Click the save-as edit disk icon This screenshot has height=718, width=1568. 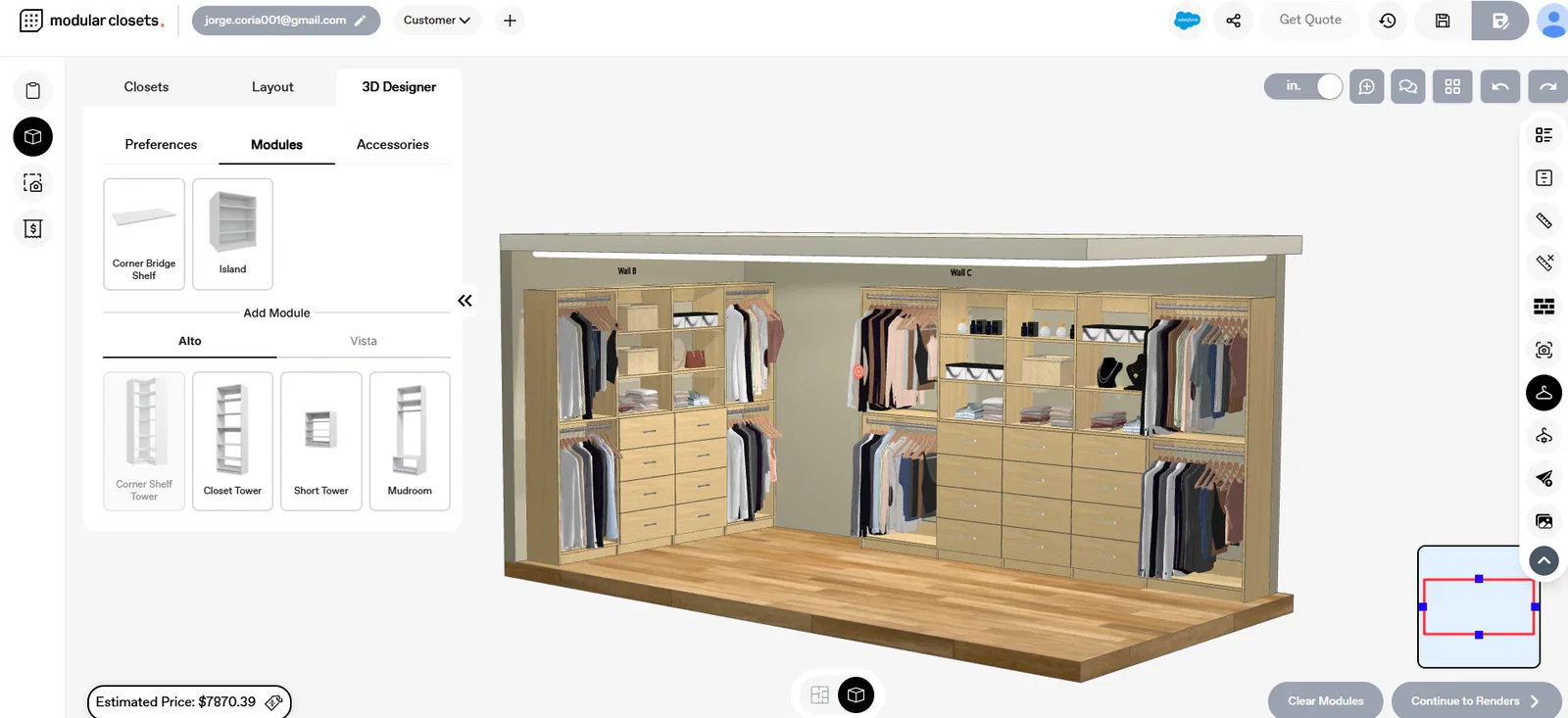(1499, 21)
